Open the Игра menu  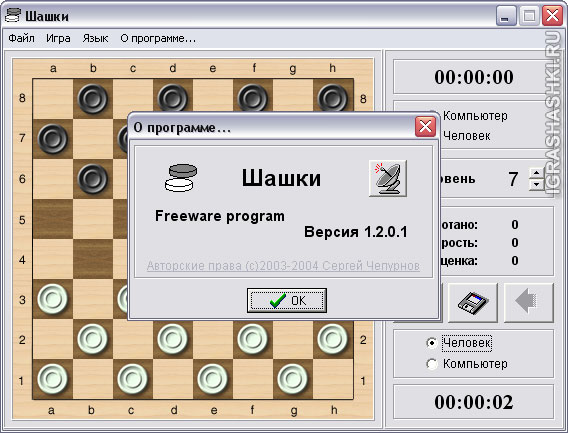point(58,38)
